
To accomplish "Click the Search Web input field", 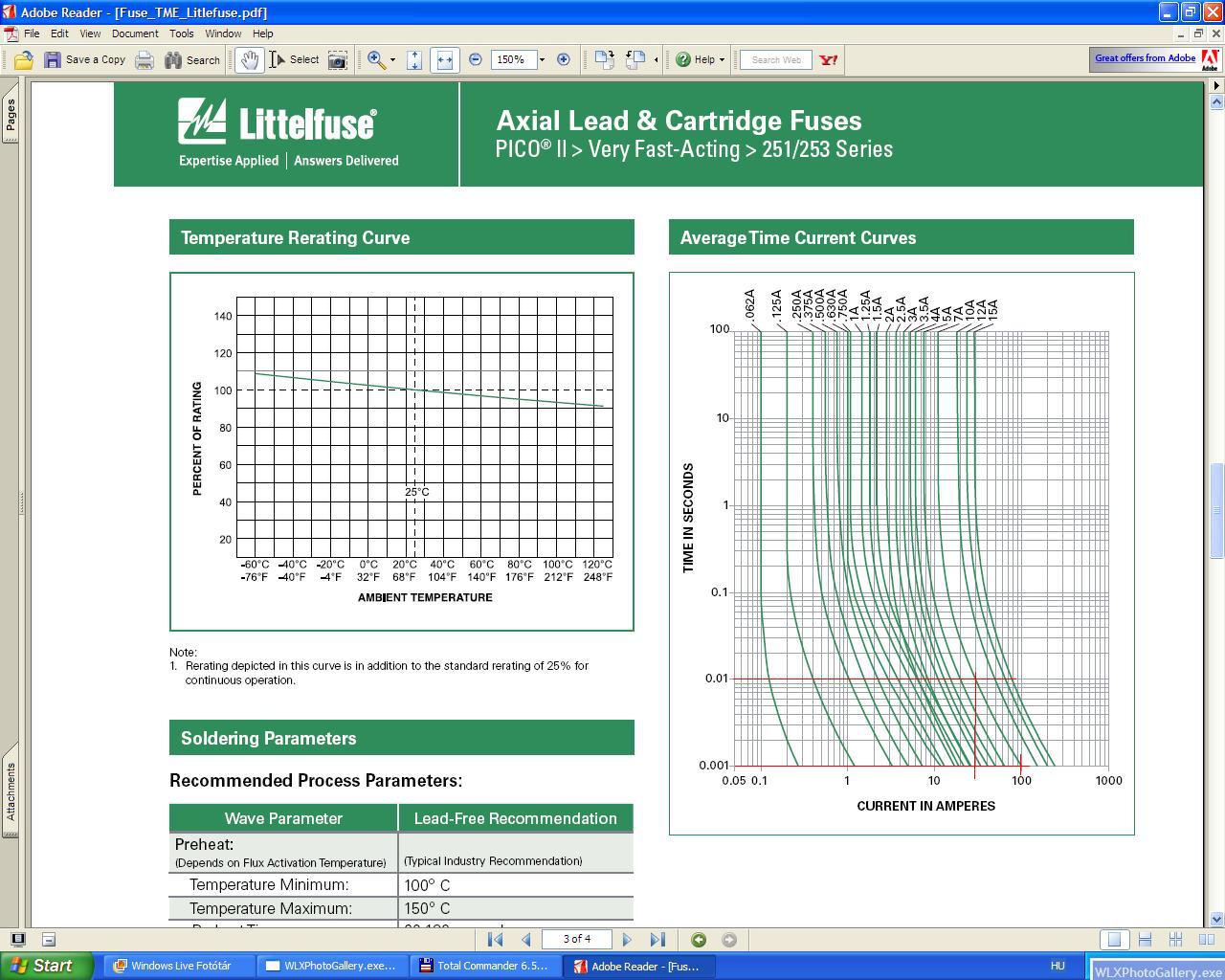I will (776, 60).
